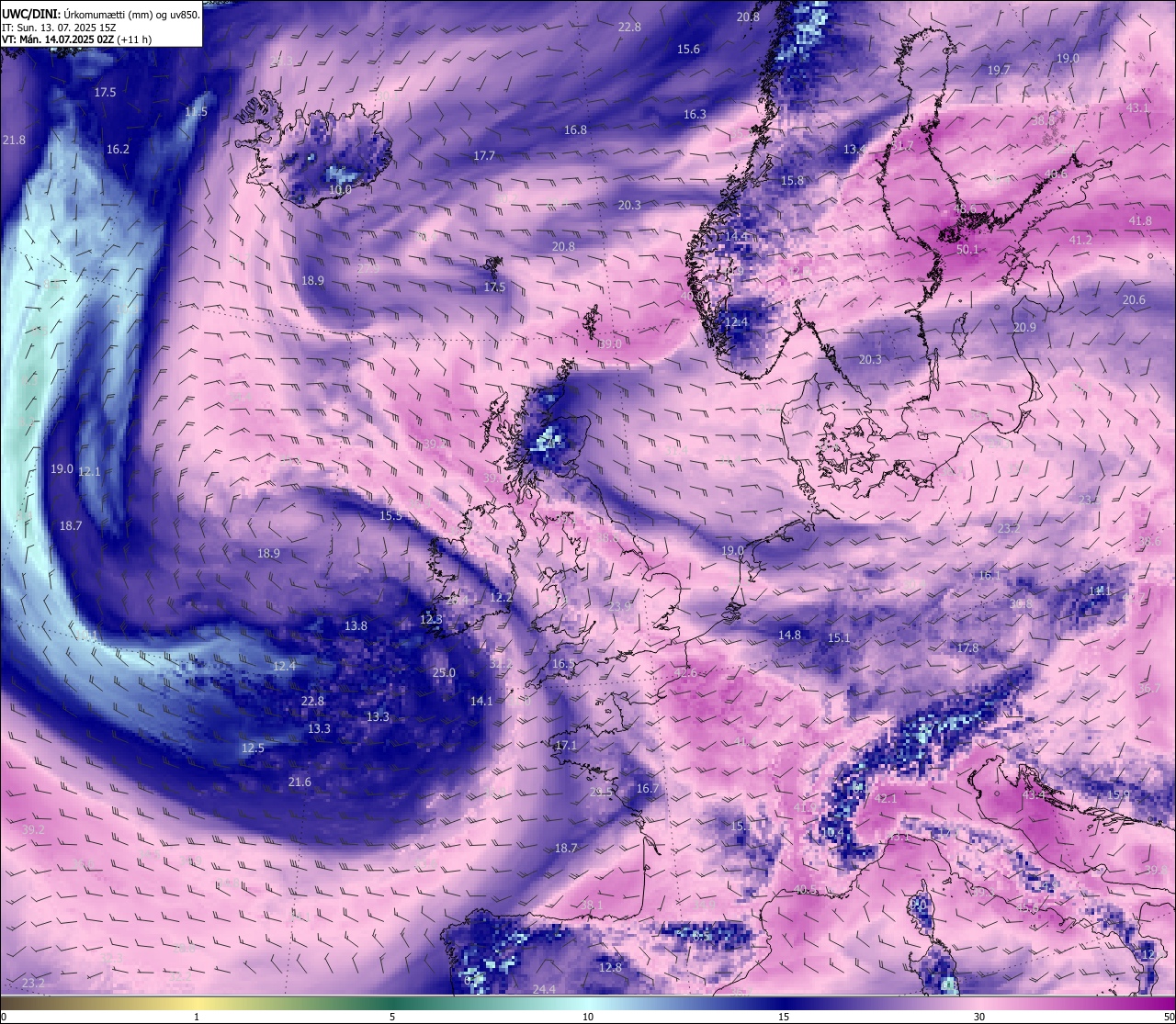
Task: Click the '20.9' value on the map
Action: [x=1024, y=328]
